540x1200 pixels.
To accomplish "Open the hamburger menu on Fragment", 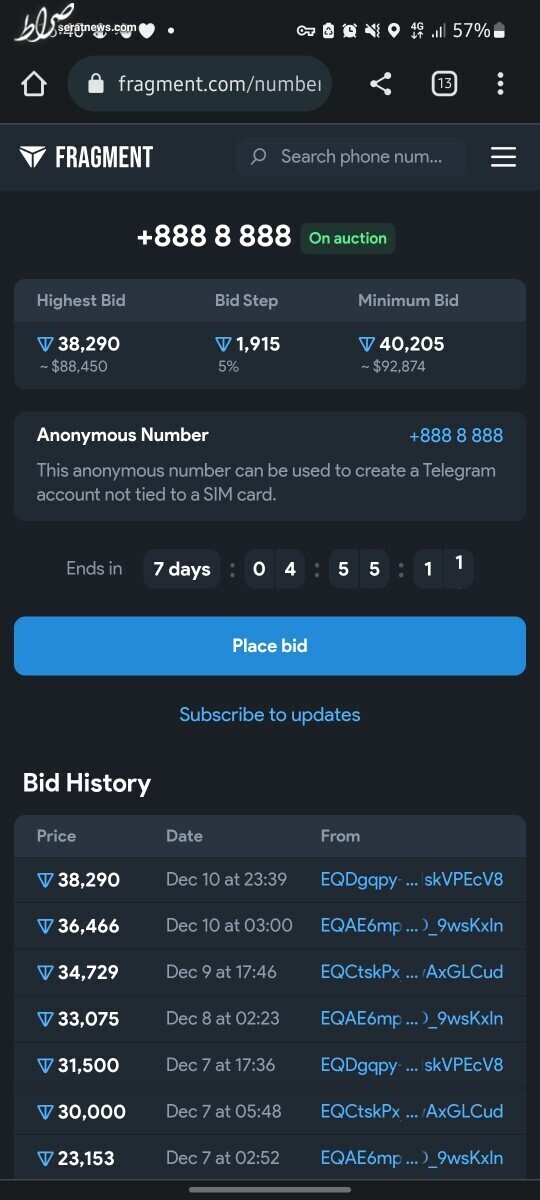I will click(x=503, y=157).
